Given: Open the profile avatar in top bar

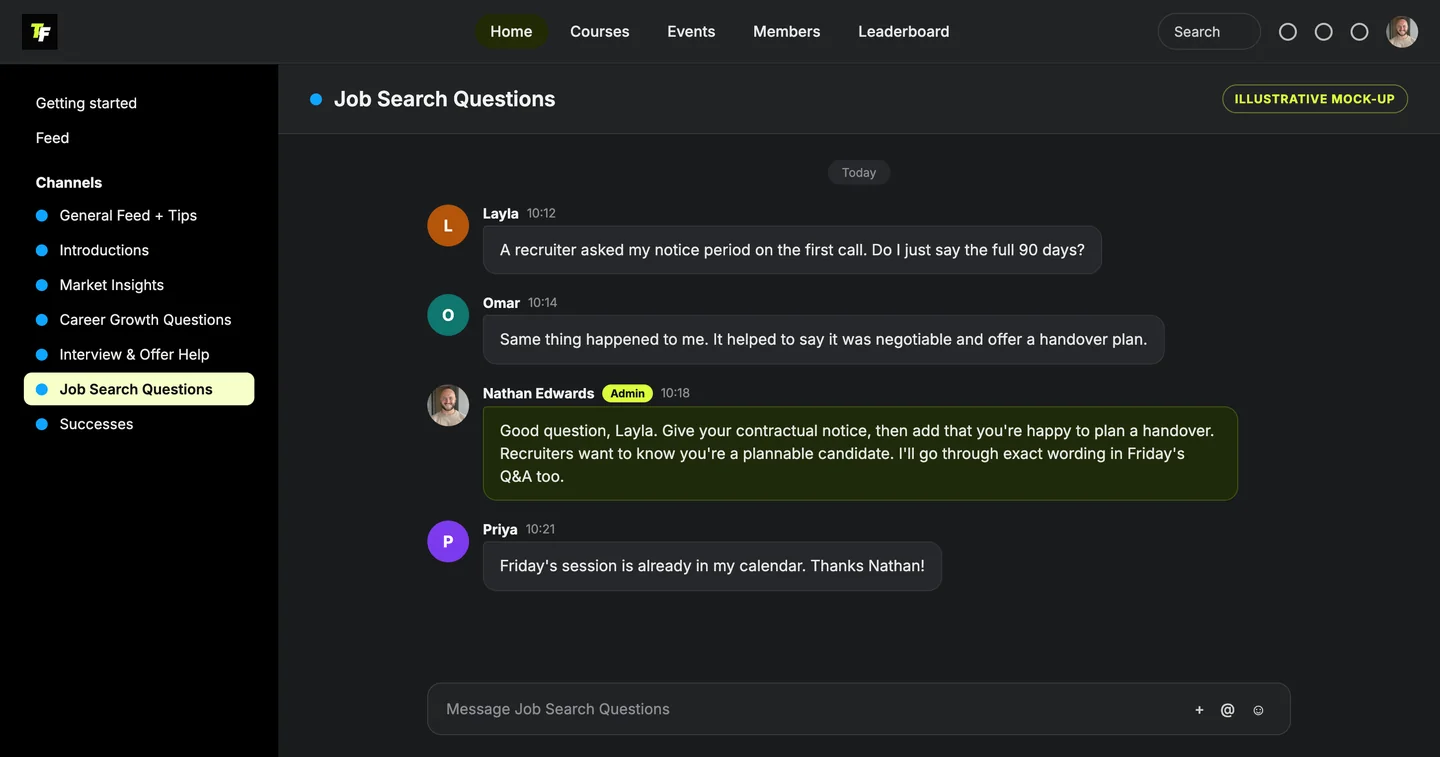Looking at the screenshot, I should coord(1402,32).
